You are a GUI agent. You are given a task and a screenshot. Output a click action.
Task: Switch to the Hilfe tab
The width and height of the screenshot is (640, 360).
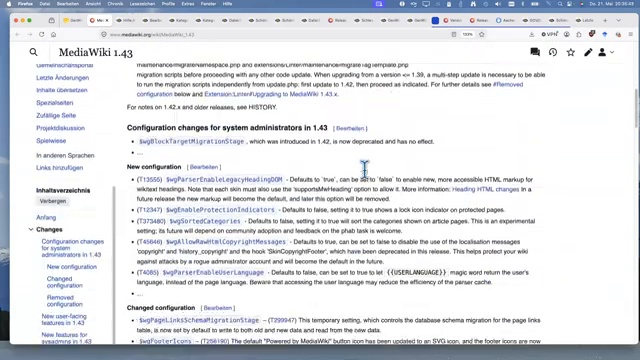pyautogui.click(x=125, y=20)
